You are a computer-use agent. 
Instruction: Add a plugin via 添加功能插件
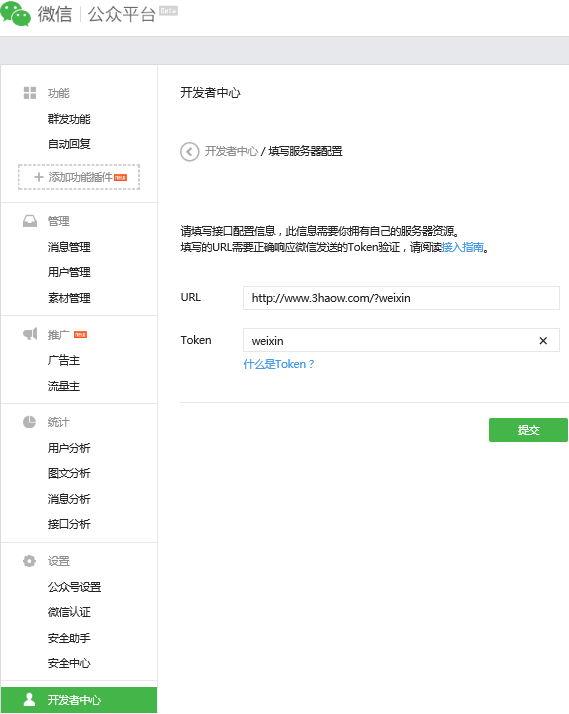pyautogui.click(x=79, y=177)
